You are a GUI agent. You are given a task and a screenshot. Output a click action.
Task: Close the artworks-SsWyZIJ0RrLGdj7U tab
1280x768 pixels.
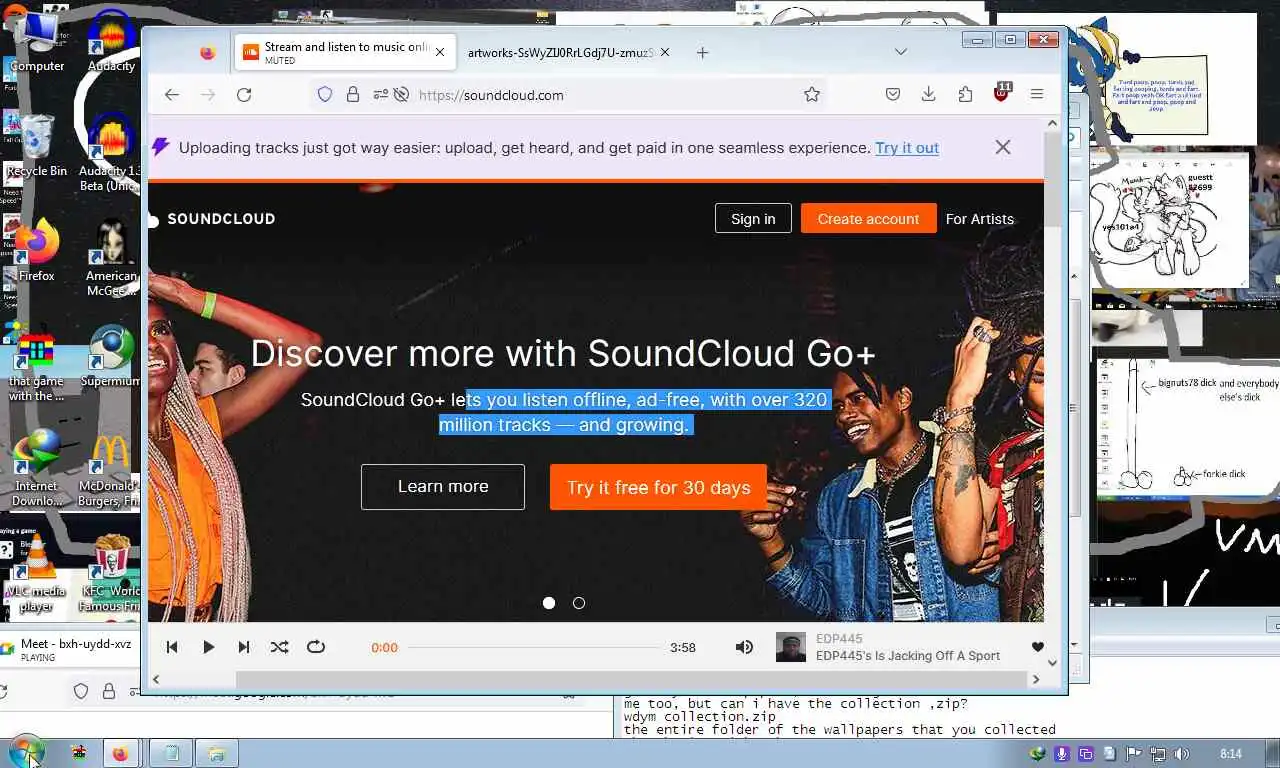click(x=665, y=52)
